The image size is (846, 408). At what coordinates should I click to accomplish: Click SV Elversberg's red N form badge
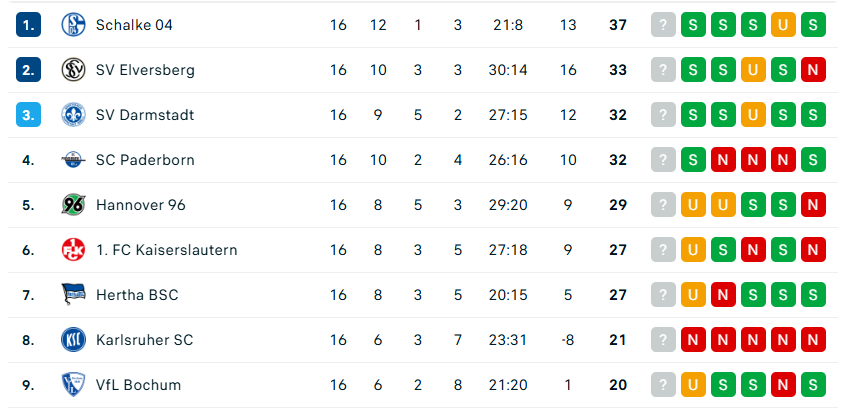[813, 70]
